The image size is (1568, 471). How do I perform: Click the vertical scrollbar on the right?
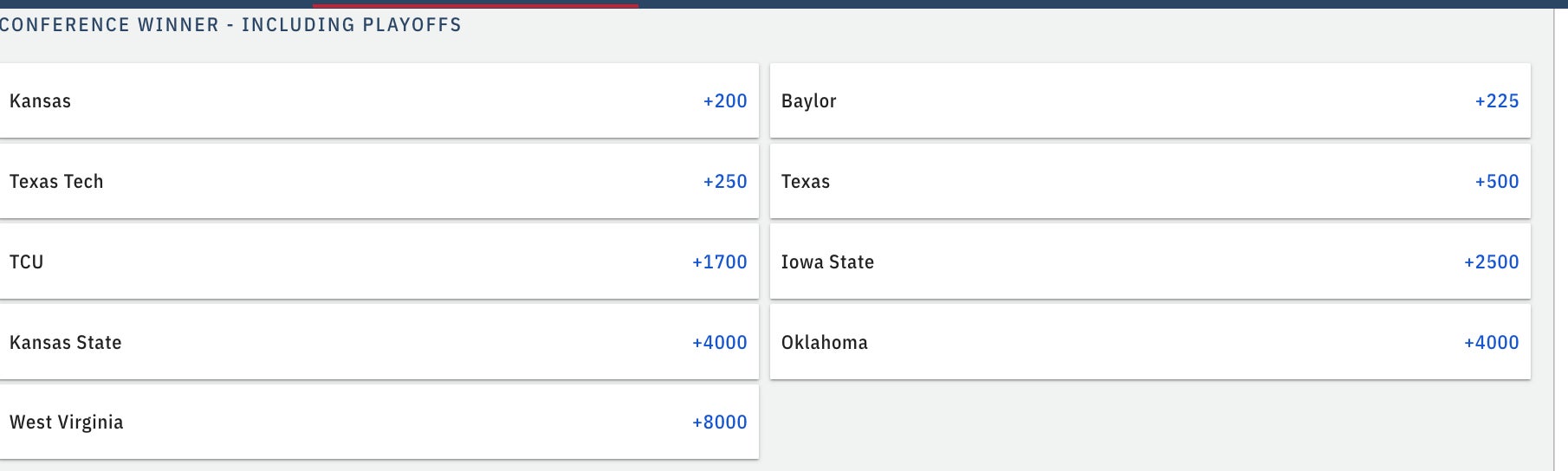[1561, 235]
